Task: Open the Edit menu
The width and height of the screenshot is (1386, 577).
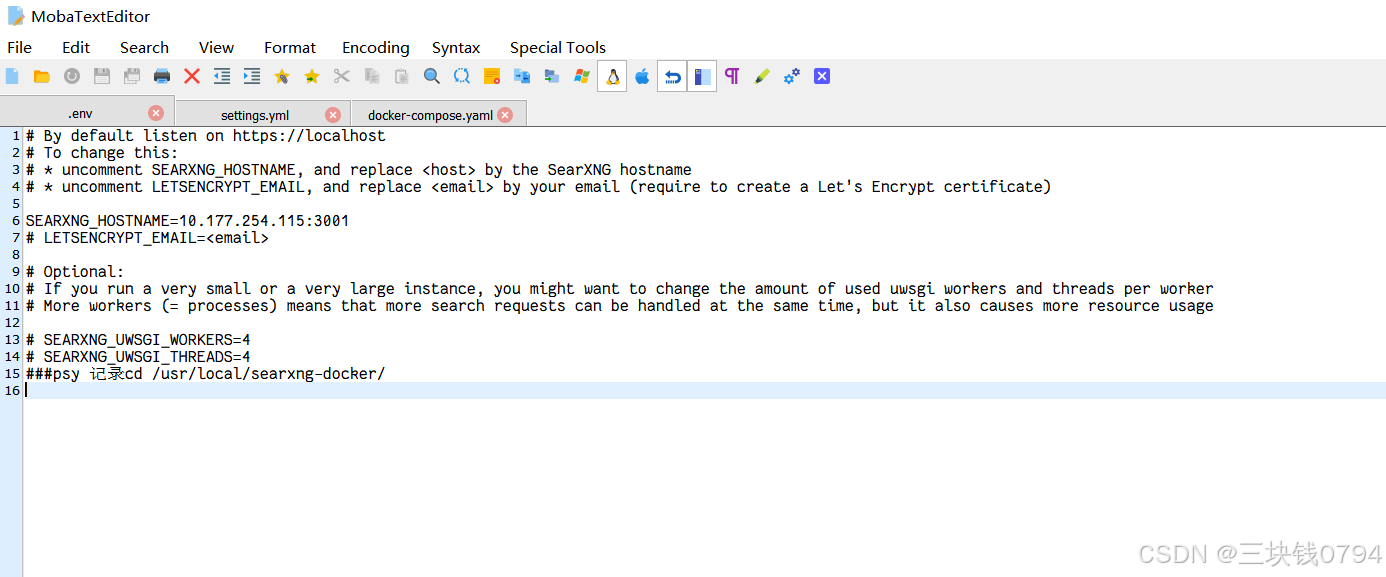Action: [x=76, y=47]
